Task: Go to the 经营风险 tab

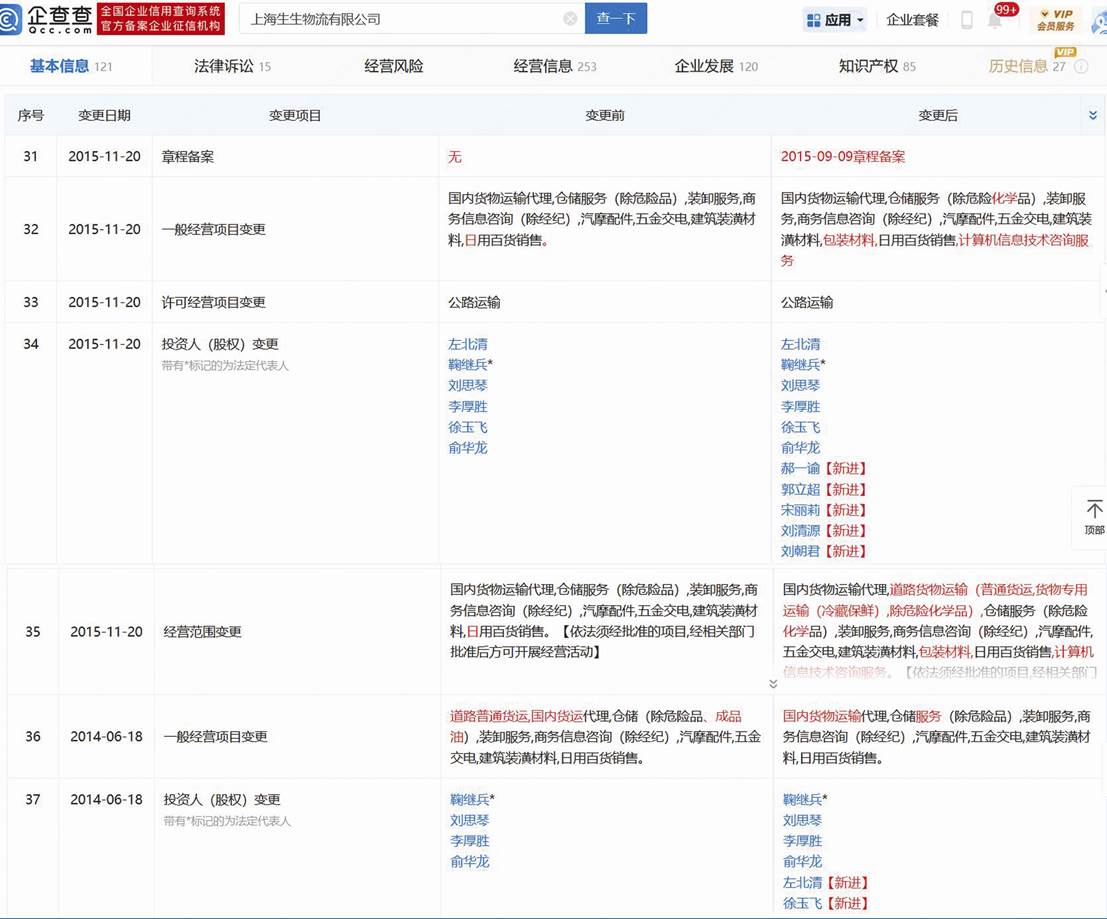Action: pos(393,67)
